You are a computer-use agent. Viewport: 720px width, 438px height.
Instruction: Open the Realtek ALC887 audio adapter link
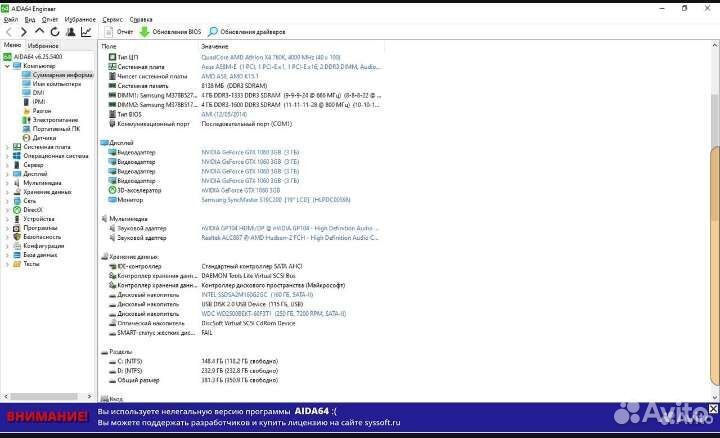[290, 238]
